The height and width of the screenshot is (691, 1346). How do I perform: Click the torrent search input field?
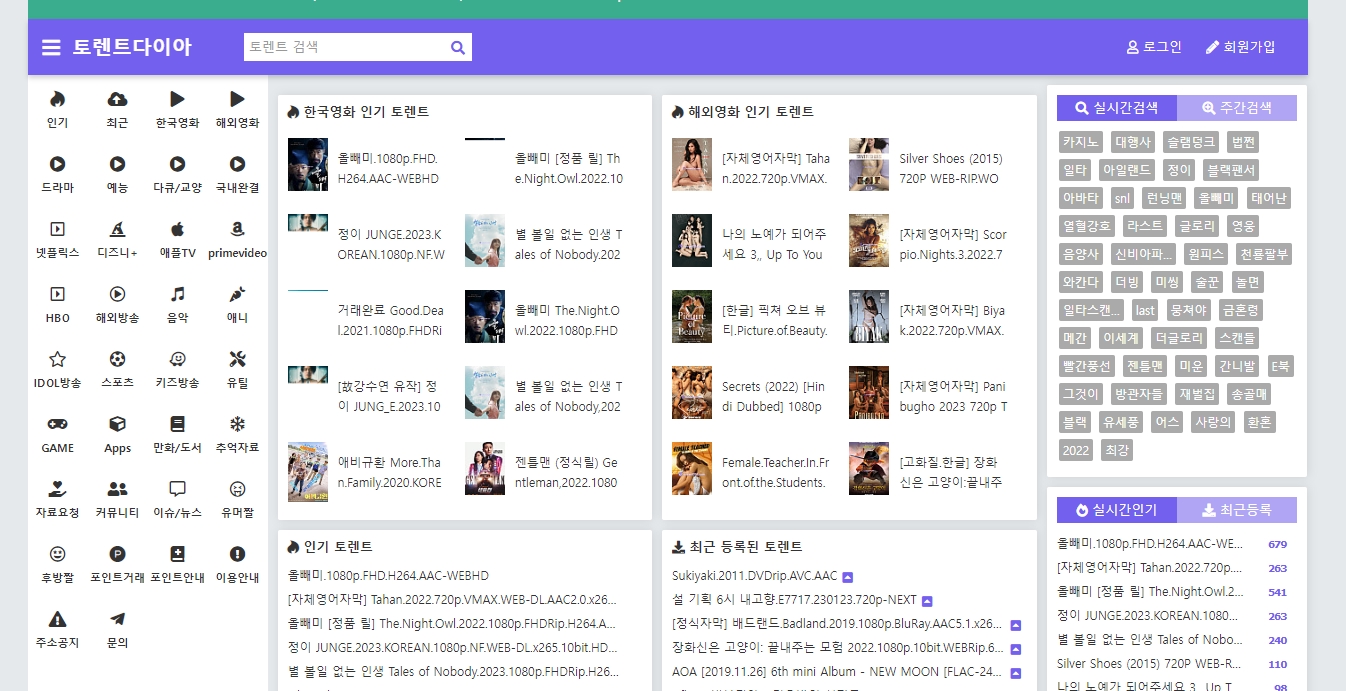pos(347,46)
